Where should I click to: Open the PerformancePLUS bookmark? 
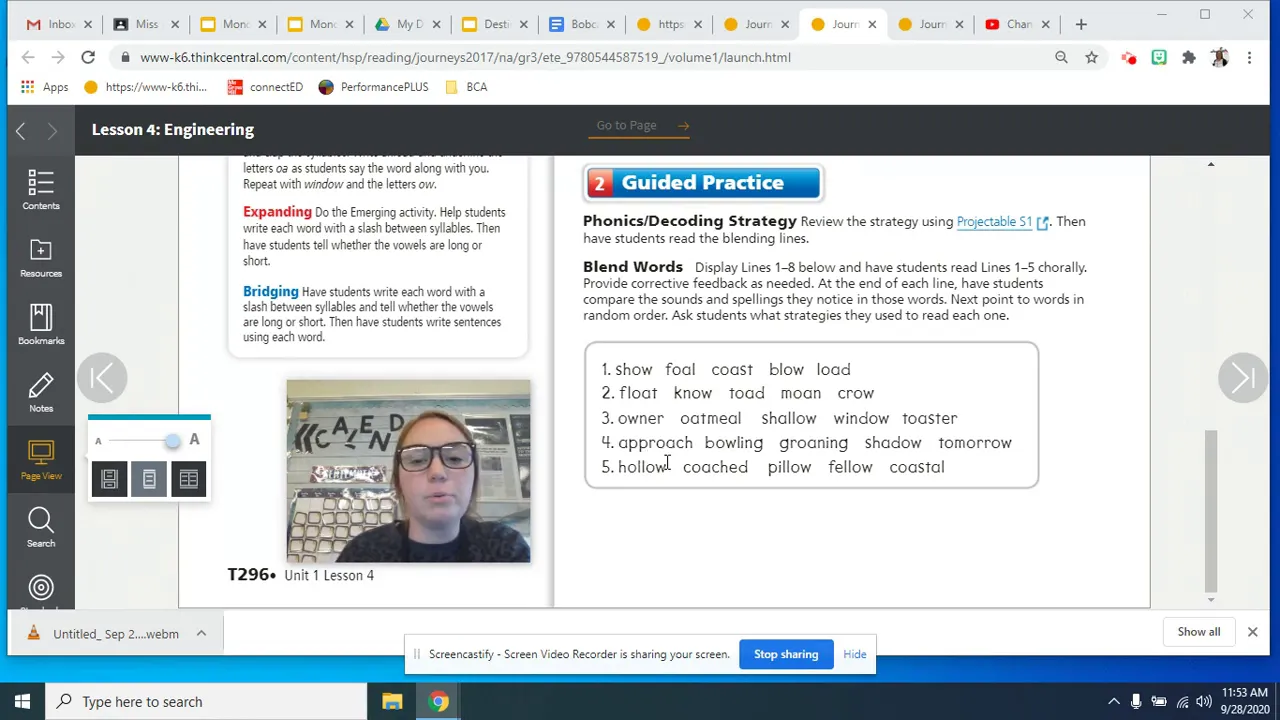(x=373, y=87)
